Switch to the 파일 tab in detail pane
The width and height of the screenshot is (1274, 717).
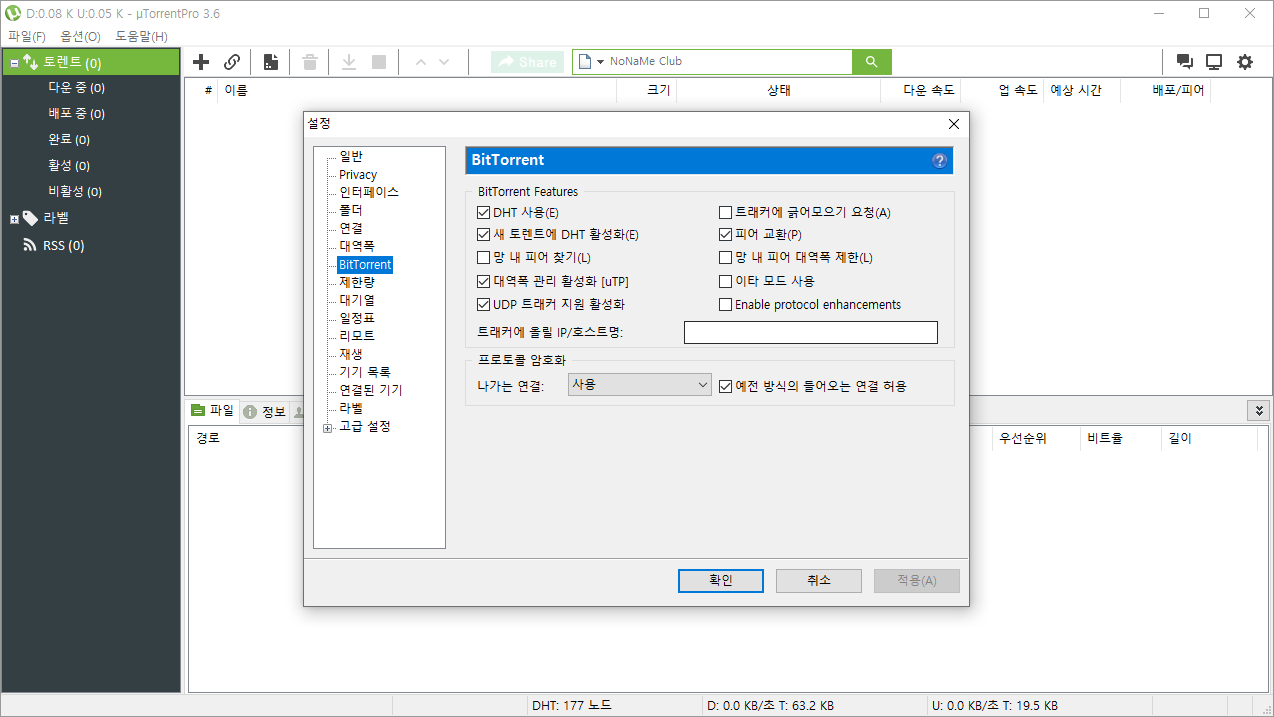point(213,411)
